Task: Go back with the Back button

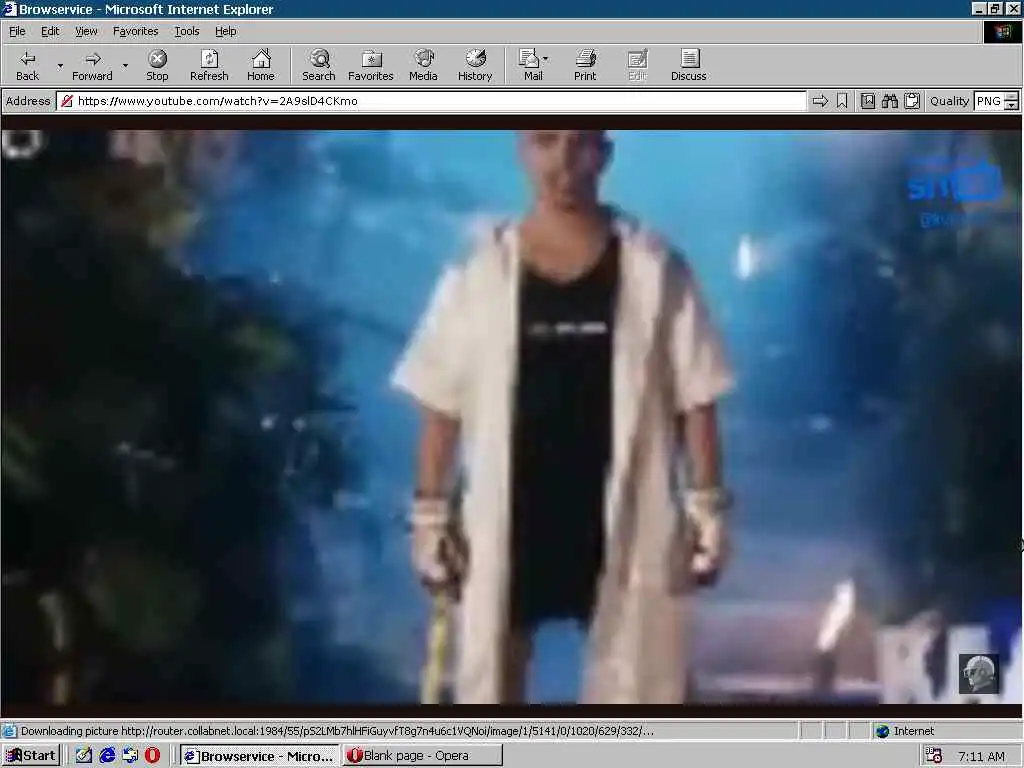Action: pos(27,65)
